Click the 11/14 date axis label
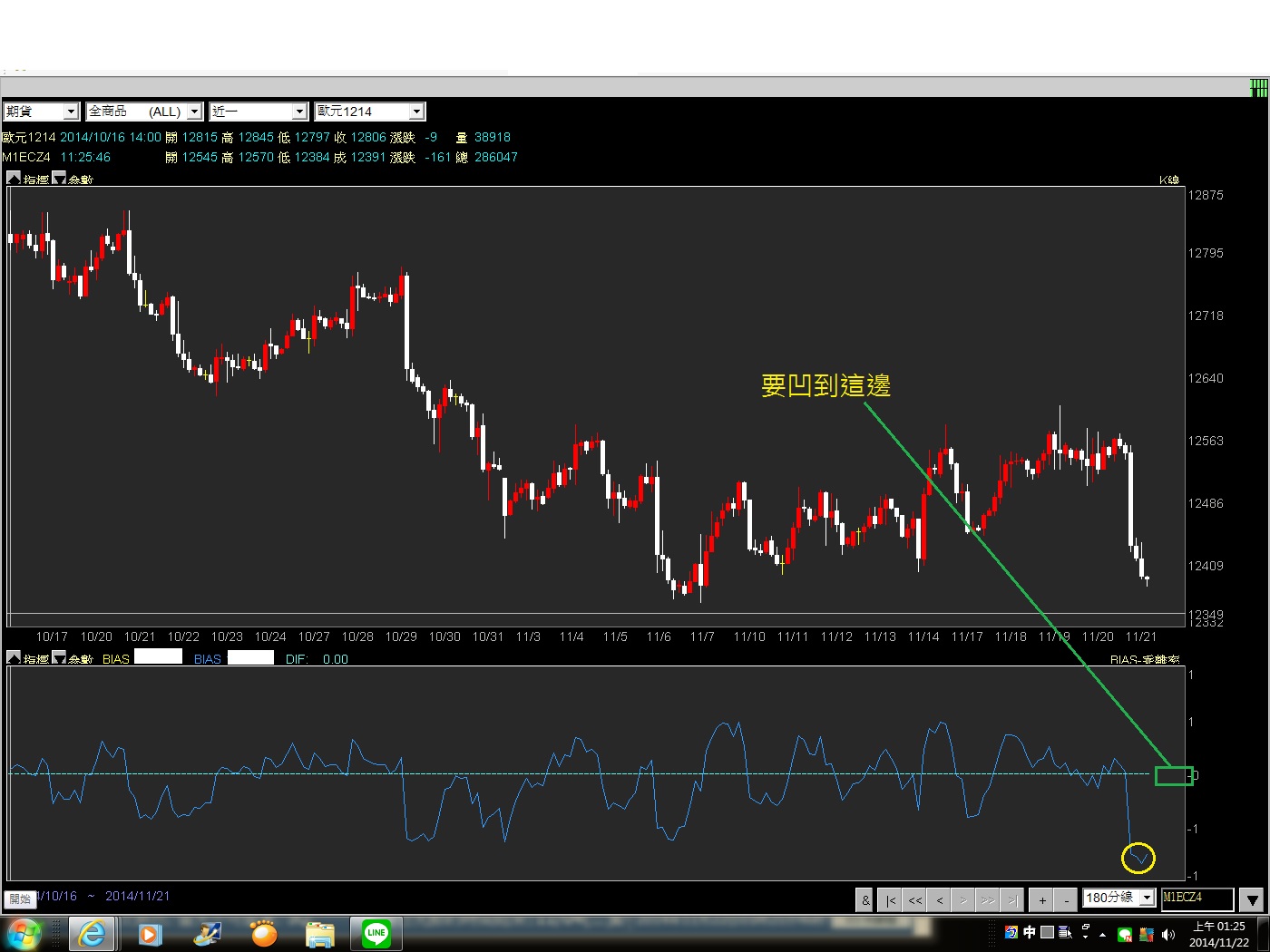The height and width of the screenshot is (952, 1270). tap(923, 636)
